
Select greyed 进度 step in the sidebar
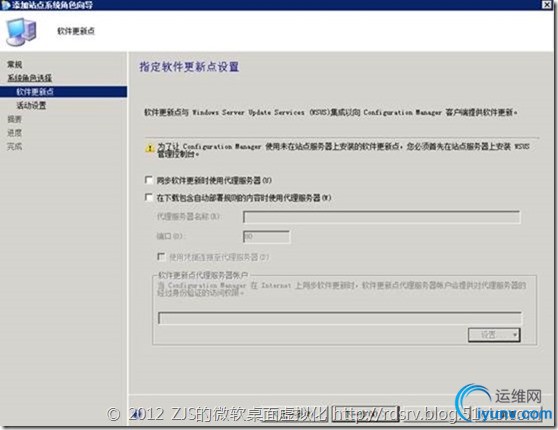pyautogui.click(x=15, y=133)
